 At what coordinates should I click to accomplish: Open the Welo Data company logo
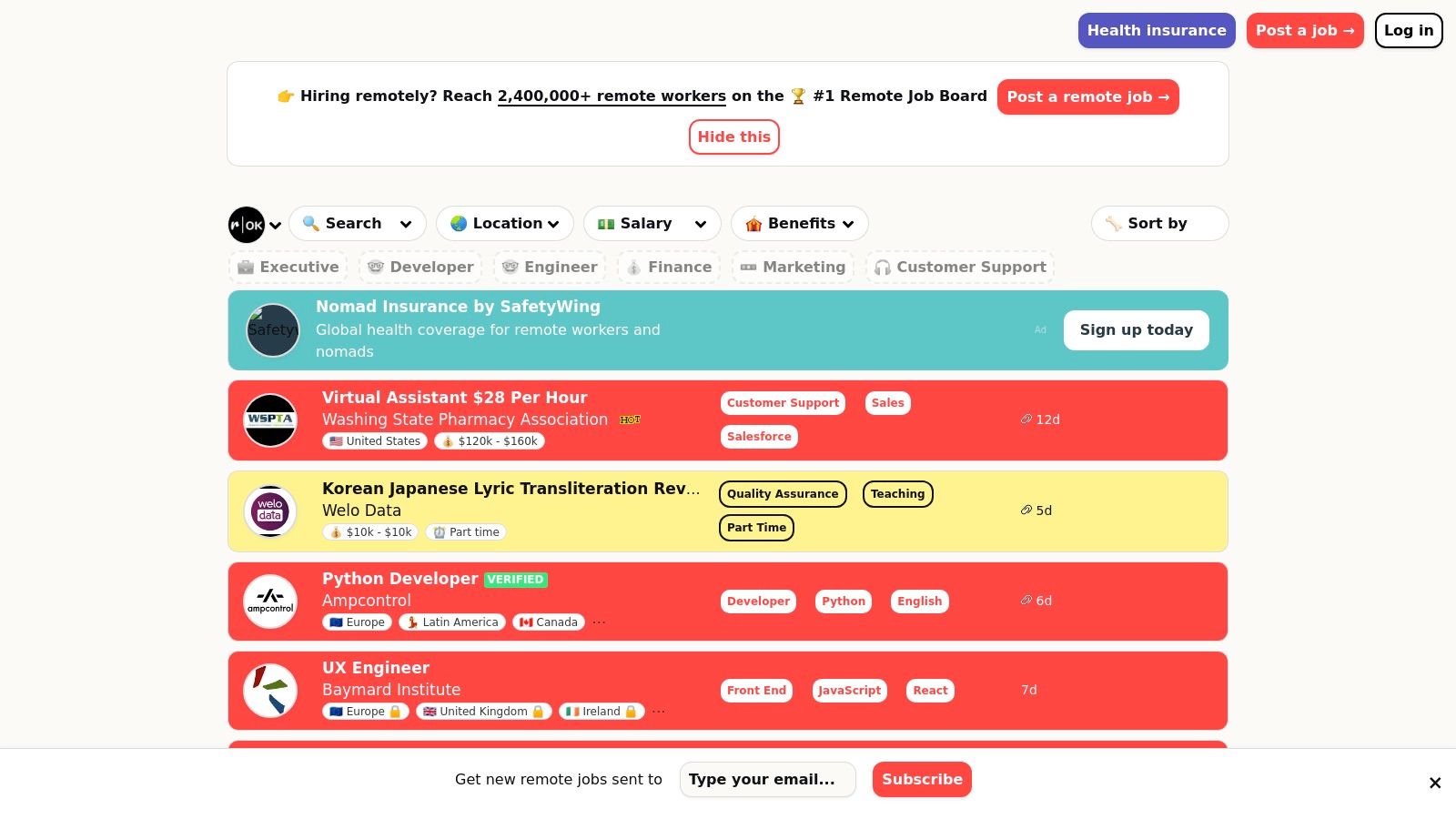pyautogui.click(x=270, y=511)
